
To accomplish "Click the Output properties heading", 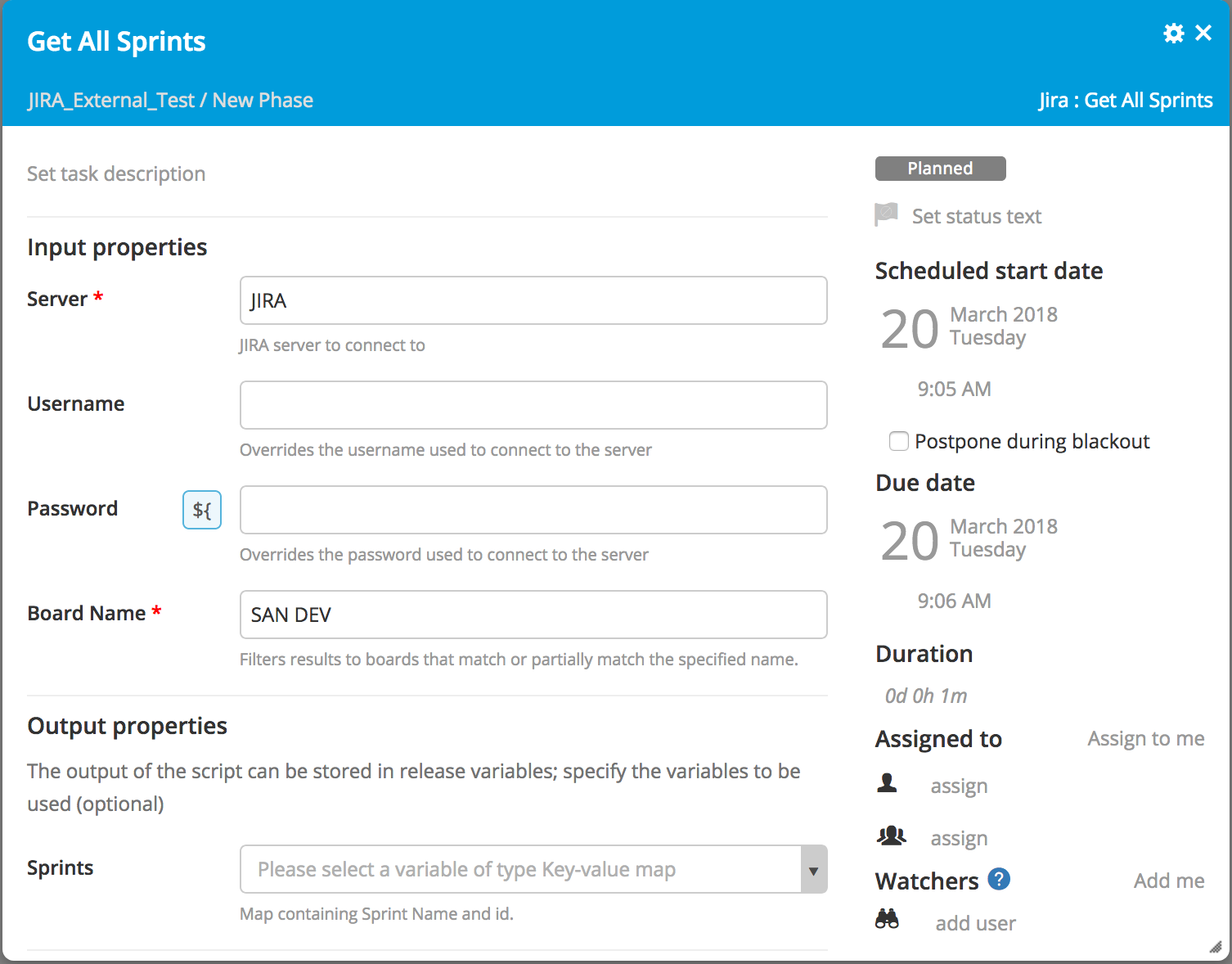I will point(127,726).
